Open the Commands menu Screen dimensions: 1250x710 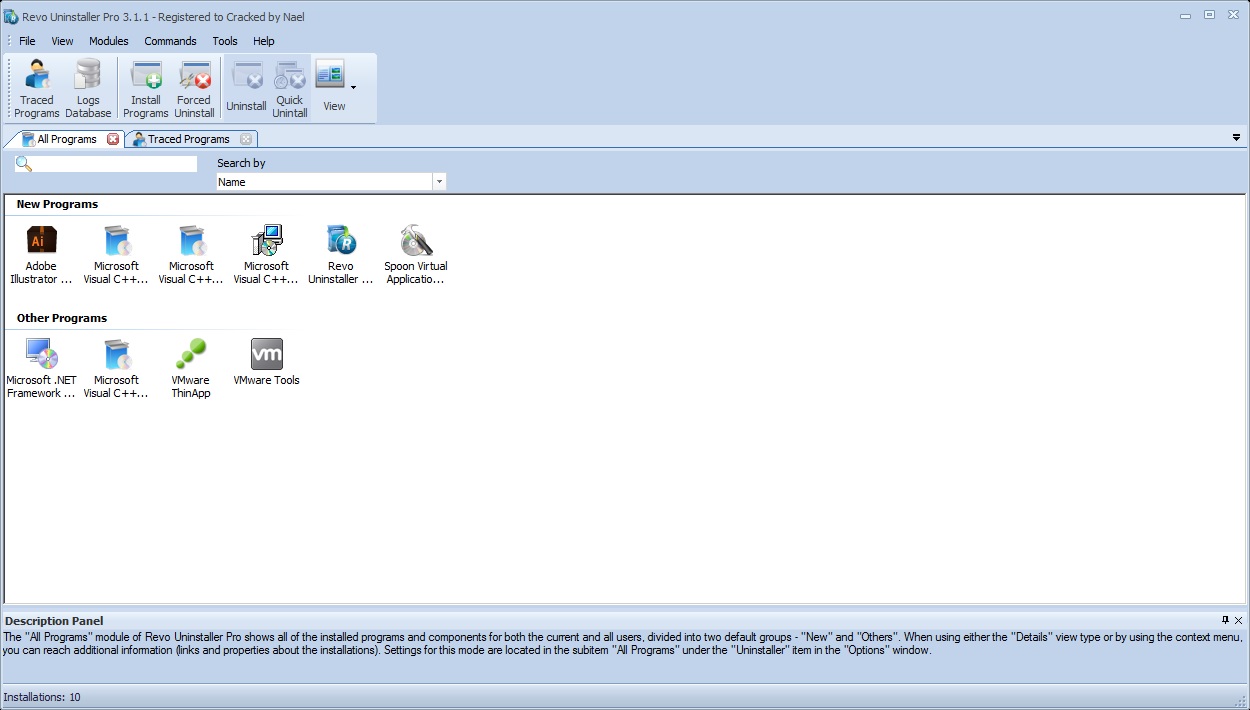pos(170,41)
